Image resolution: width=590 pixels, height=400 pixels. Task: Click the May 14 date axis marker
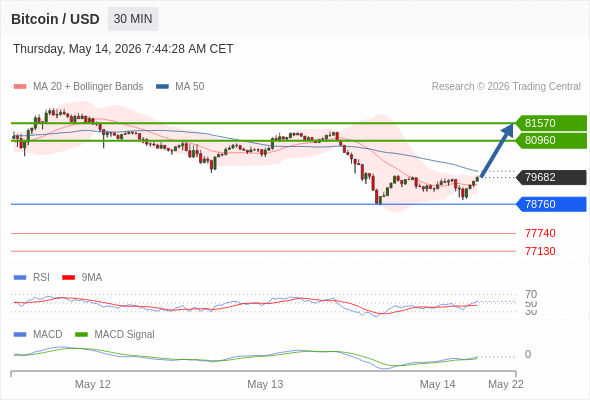[437, 384]
